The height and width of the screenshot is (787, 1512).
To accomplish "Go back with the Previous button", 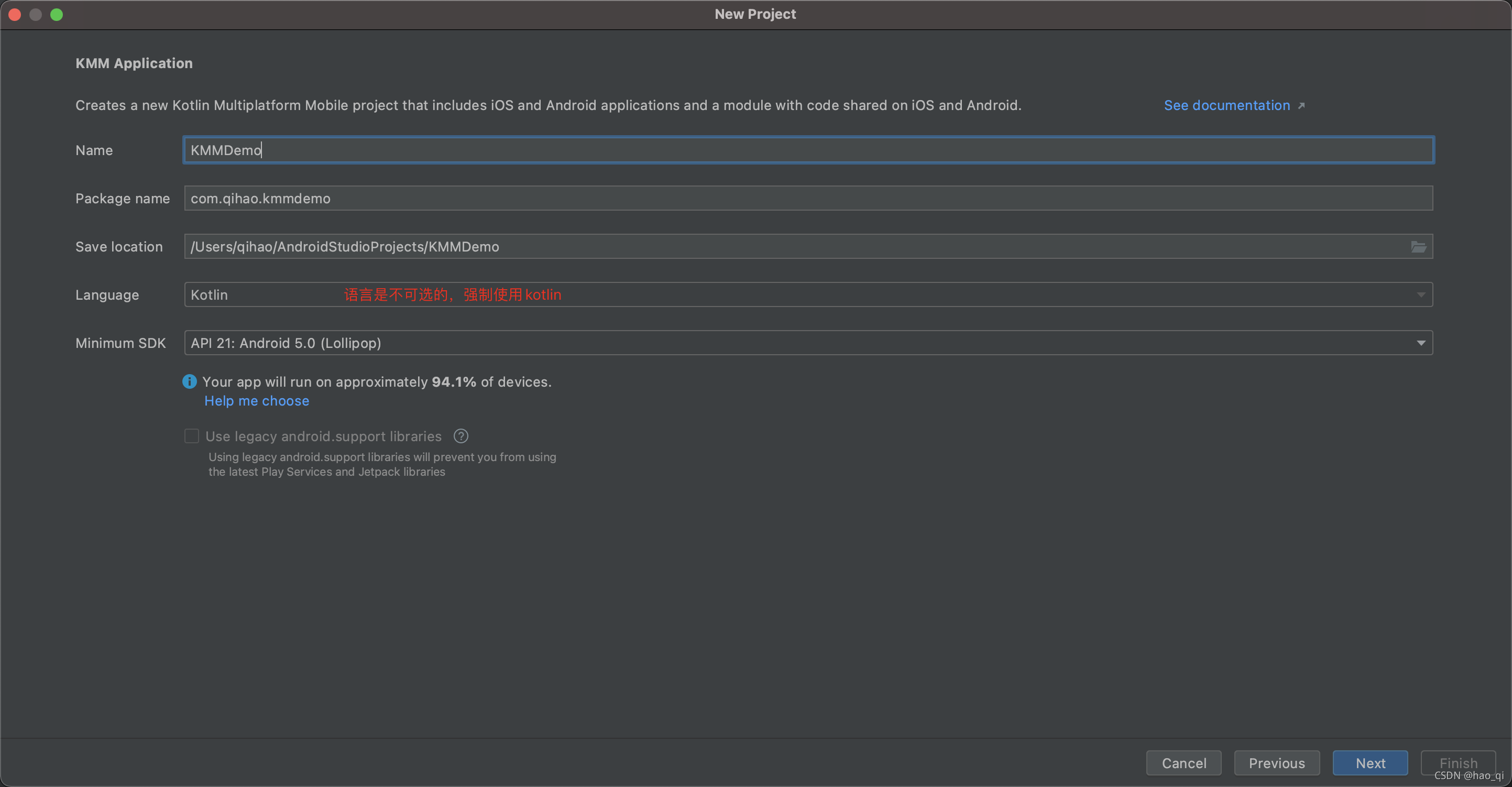I will point(1277,762).
